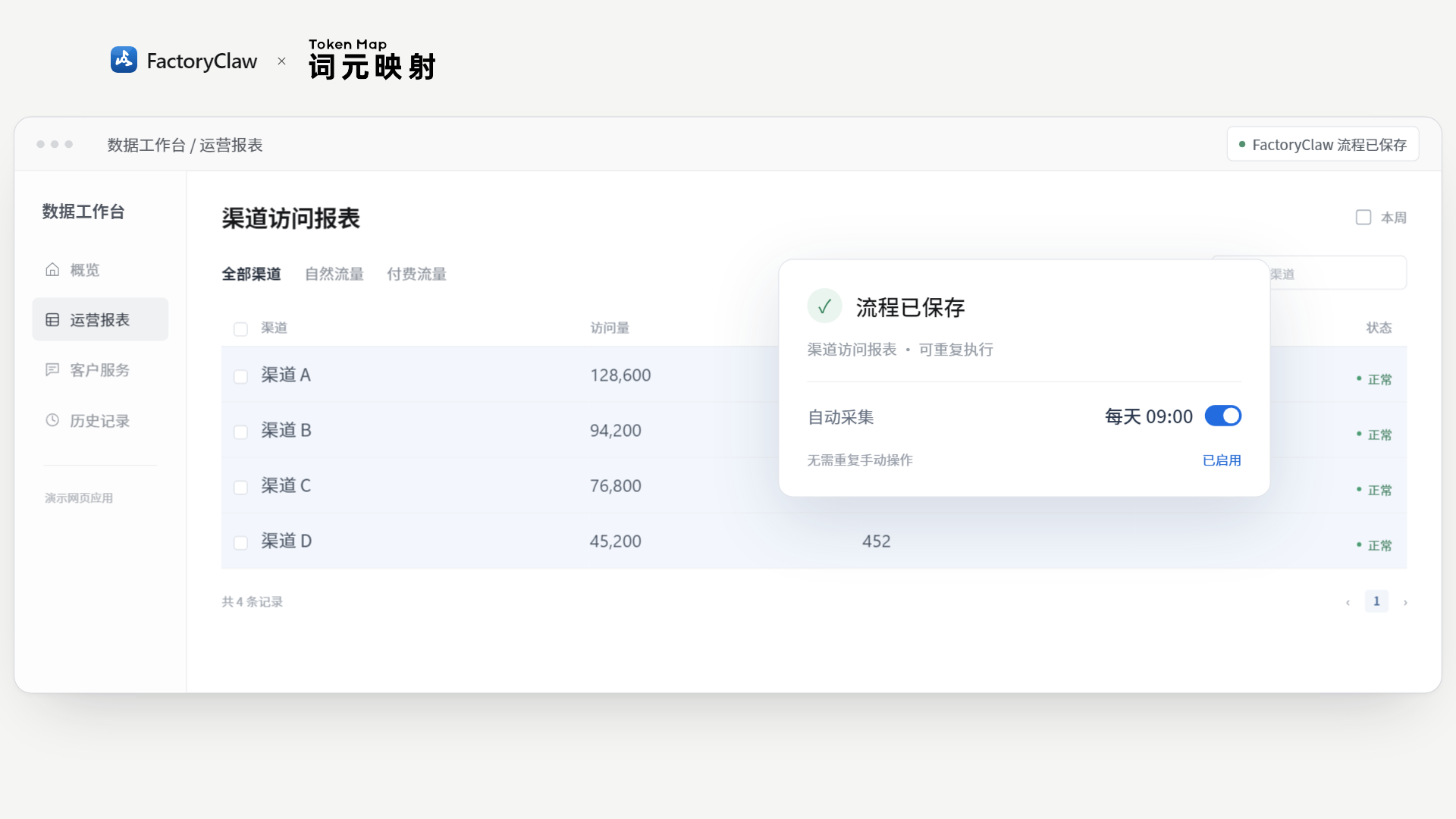Open 客户服务 in the sidebar
This screenshot has height=819, width=1456.
click(x=100, y=370)
